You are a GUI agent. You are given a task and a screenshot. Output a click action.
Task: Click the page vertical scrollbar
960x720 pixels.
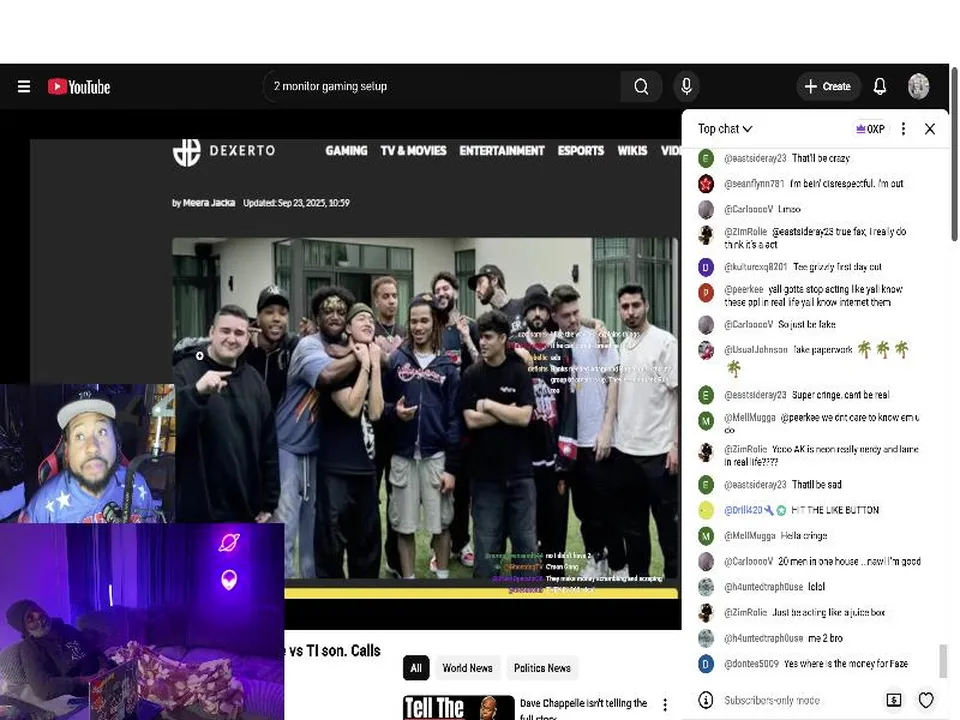954,153
